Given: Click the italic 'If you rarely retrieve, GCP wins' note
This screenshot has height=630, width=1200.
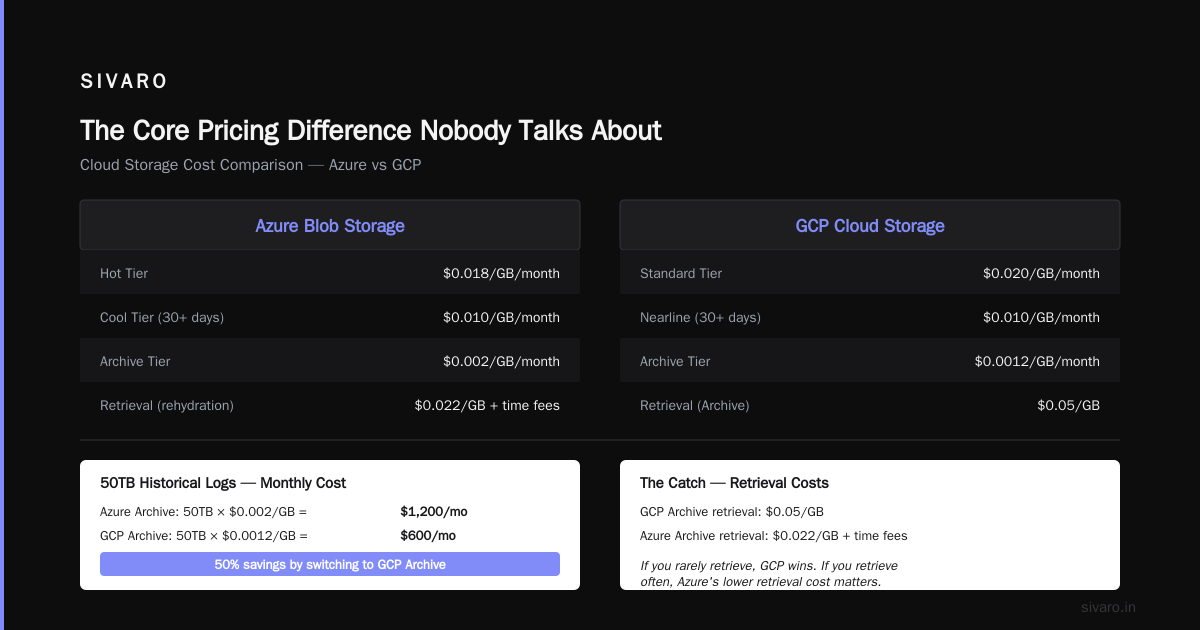Looking at the screenshot, I should 769,573.
